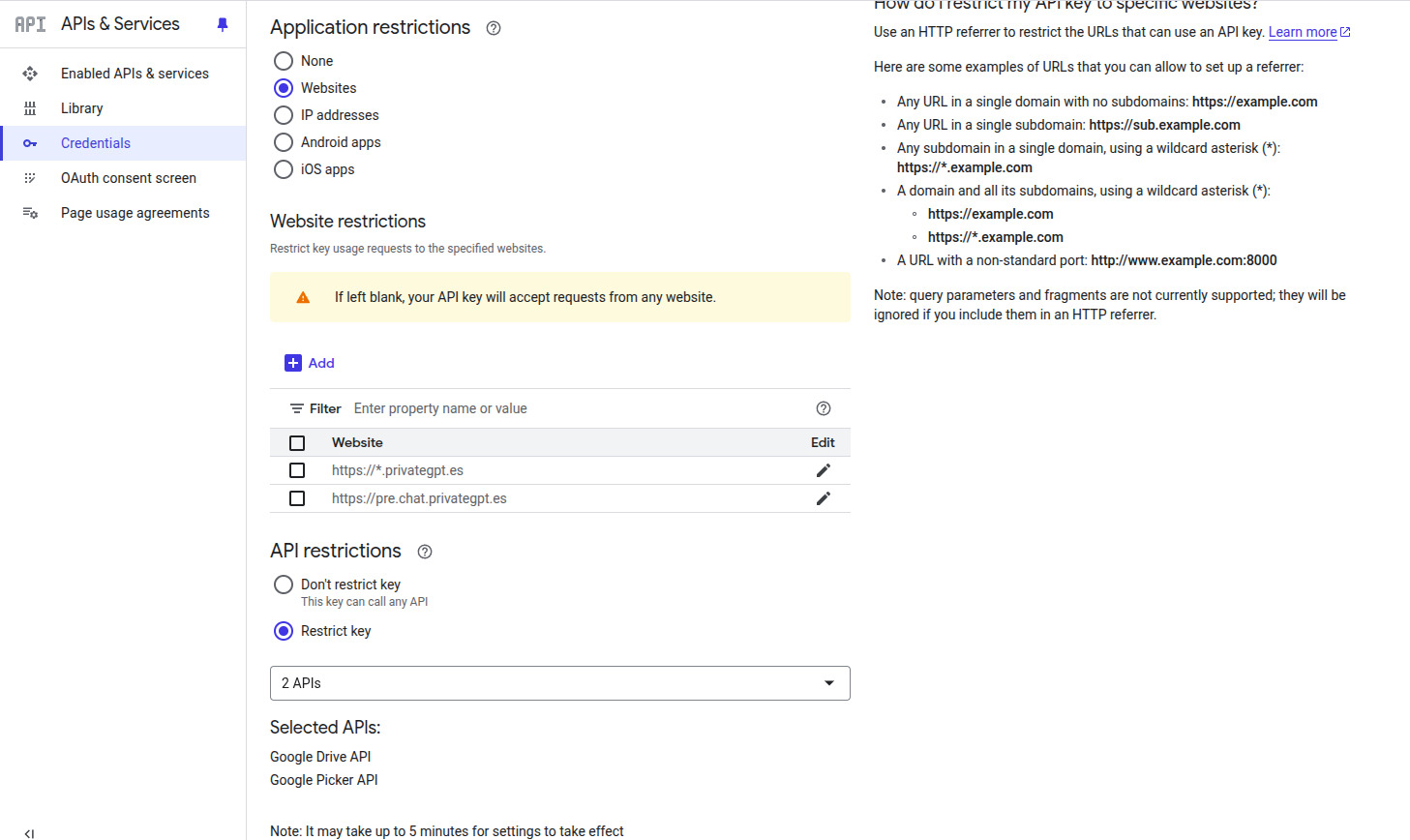1410x840 pixels.
Task: Click the filter help question mark icon
Action: coord(824,408)
